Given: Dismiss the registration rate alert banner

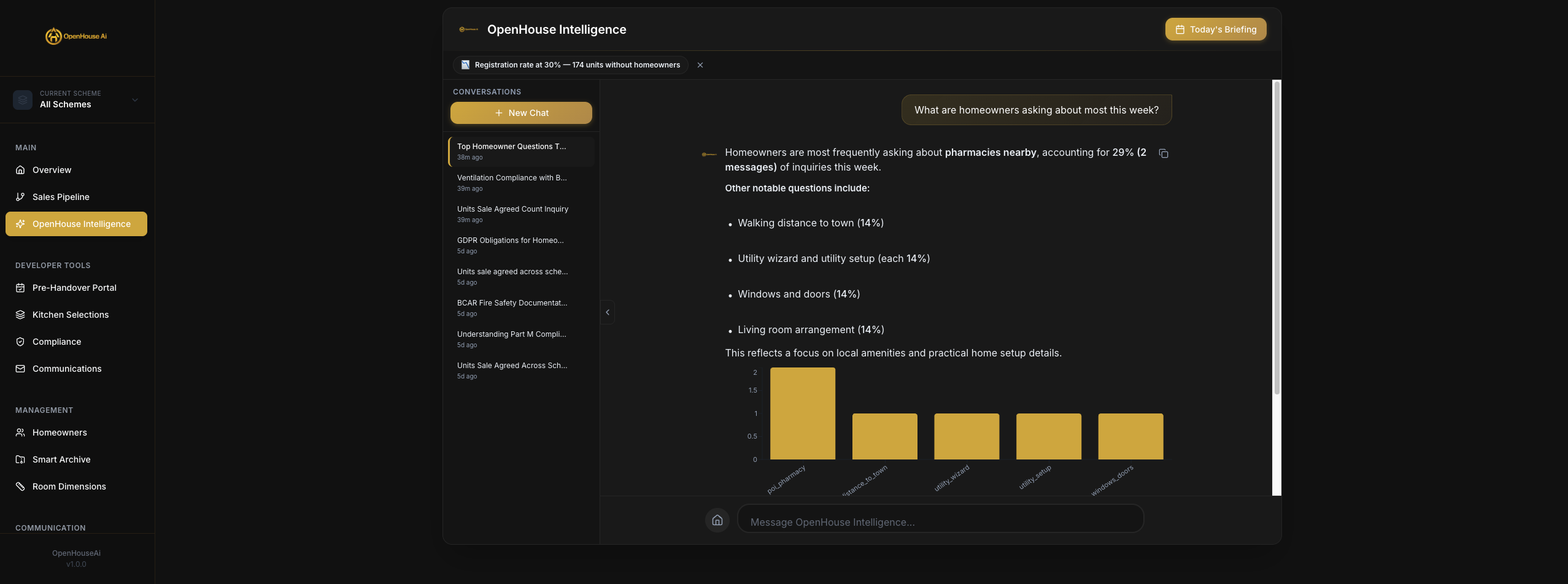Looking at the screenshot, I should click(700, 65).
